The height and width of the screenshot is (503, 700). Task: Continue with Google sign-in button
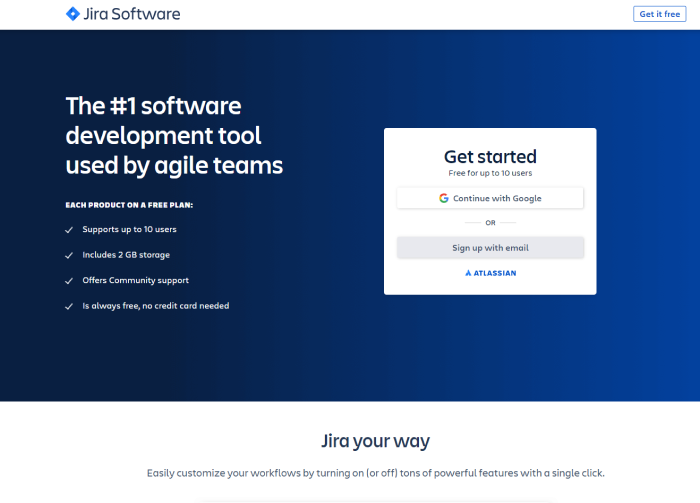click(490, 198)
